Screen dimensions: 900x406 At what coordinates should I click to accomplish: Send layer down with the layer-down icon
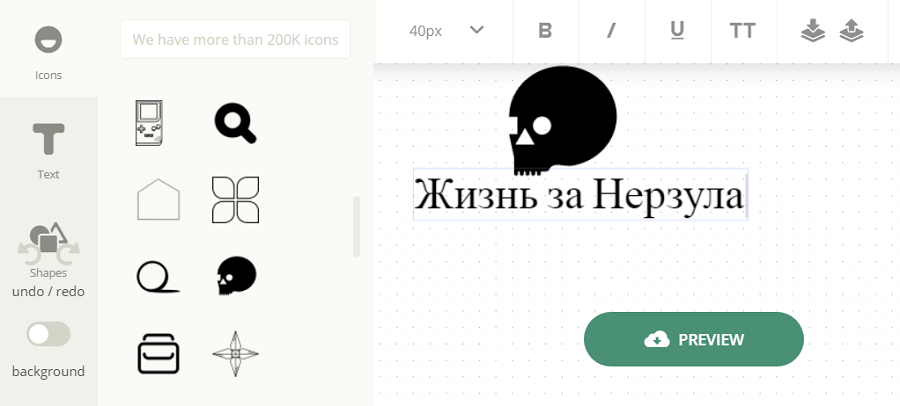[813, 30]
